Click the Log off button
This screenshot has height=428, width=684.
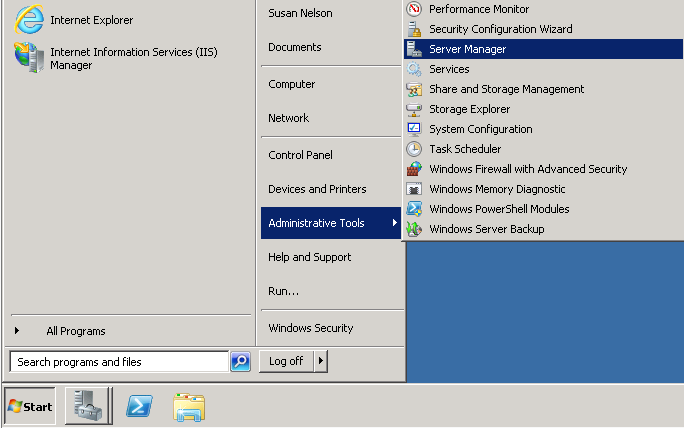pos(286,361)
